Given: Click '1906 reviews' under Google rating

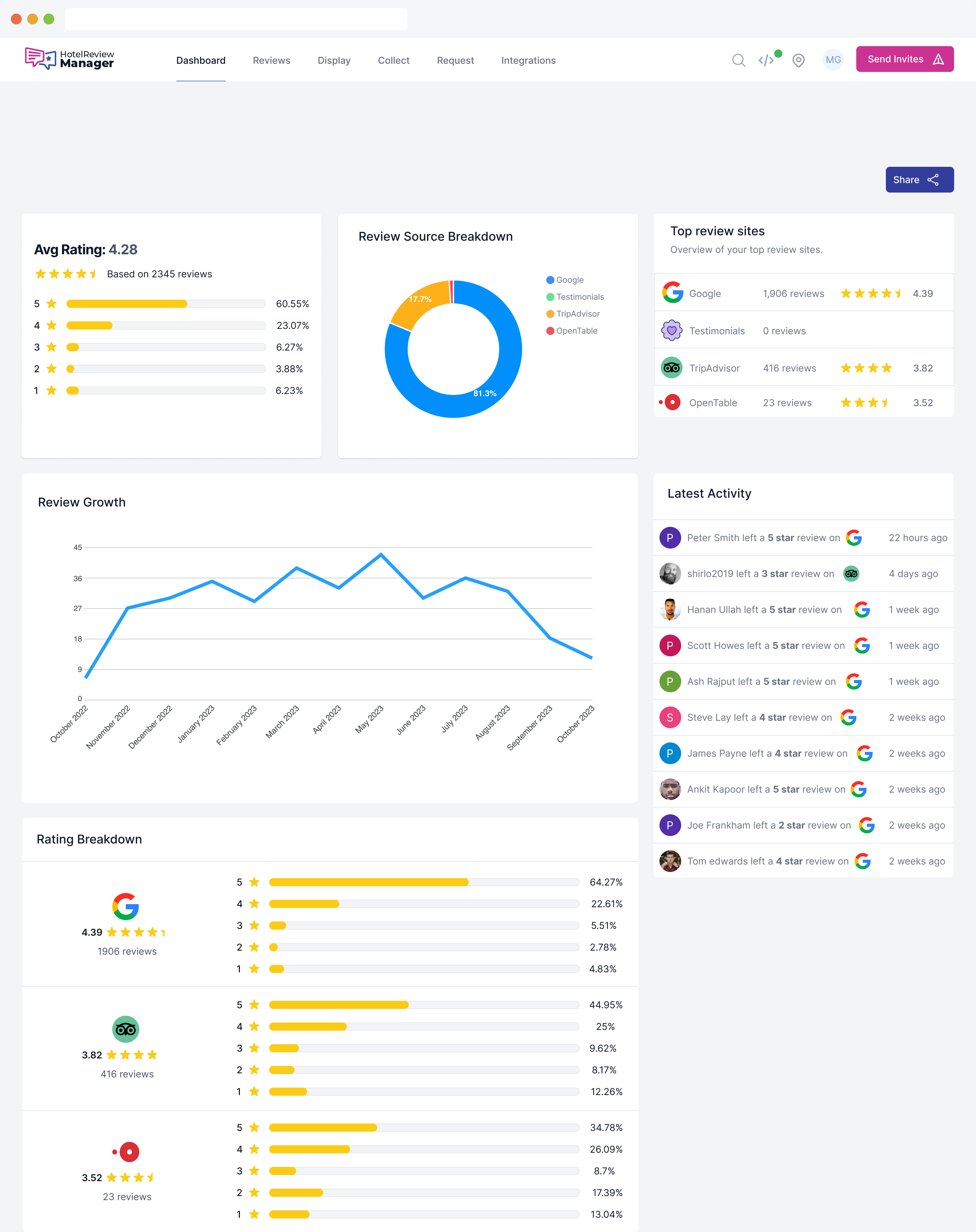Looking at the screenshot, I should (127, 951).
